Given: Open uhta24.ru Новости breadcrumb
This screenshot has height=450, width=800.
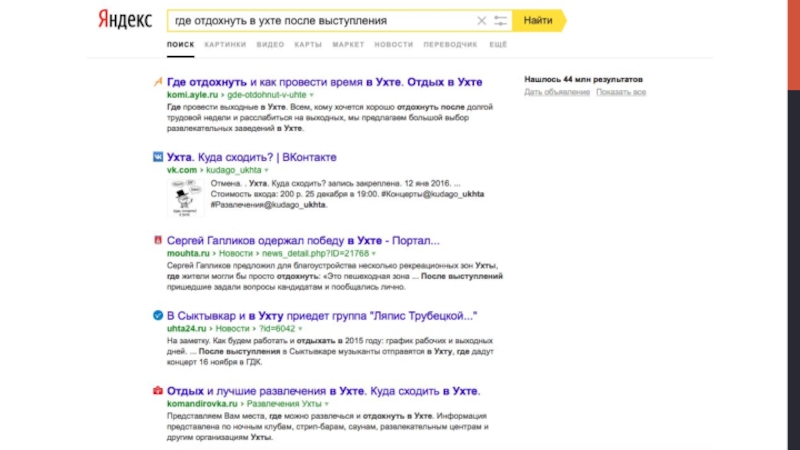Looking at the screenshot, I should tap(232, 329).
